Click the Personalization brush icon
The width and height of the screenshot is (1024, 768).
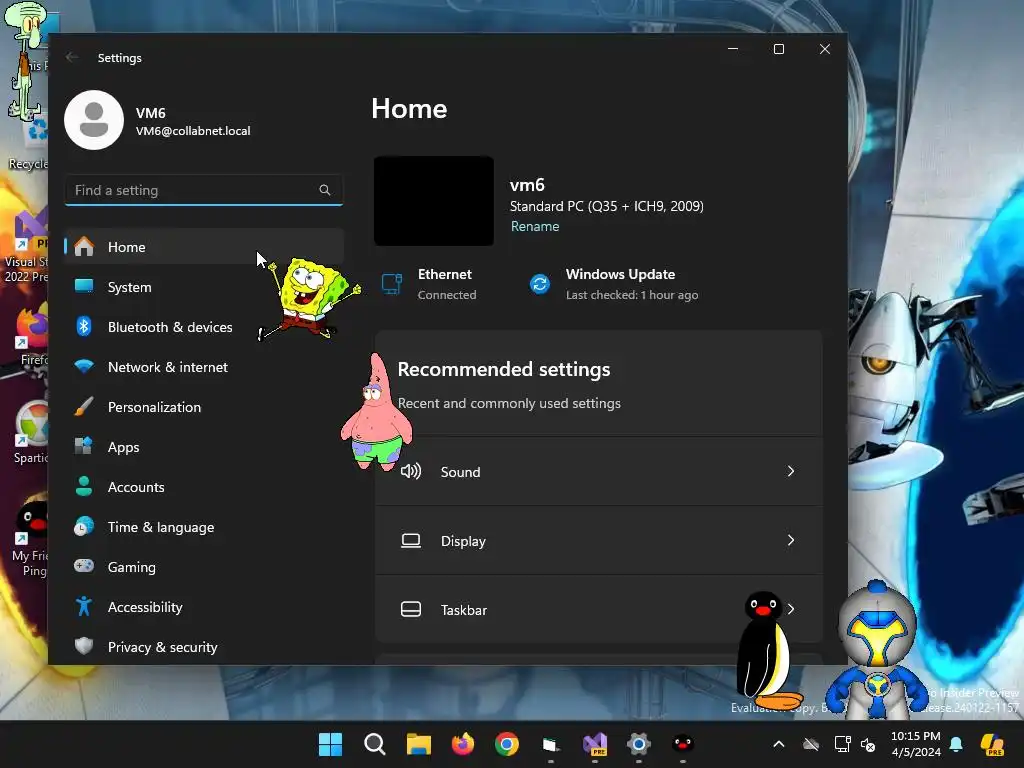[84, 406]
